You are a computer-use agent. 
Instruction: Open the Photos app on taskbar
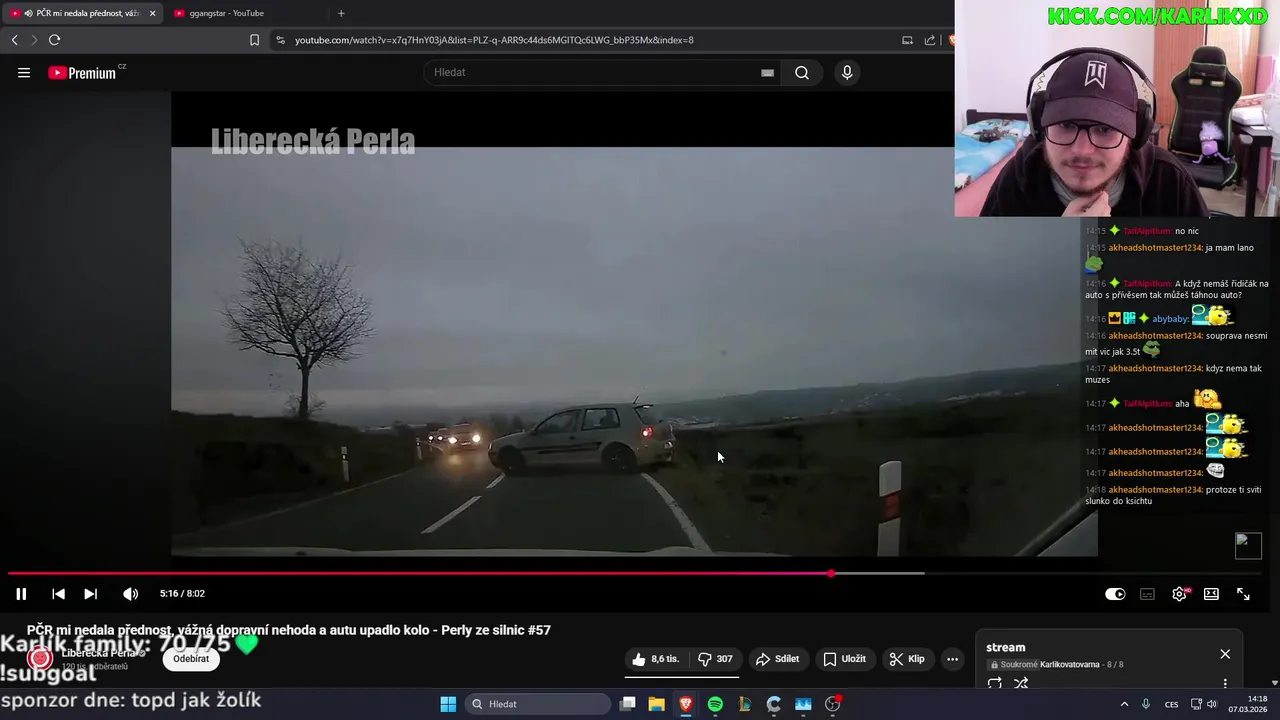point(803,704)
